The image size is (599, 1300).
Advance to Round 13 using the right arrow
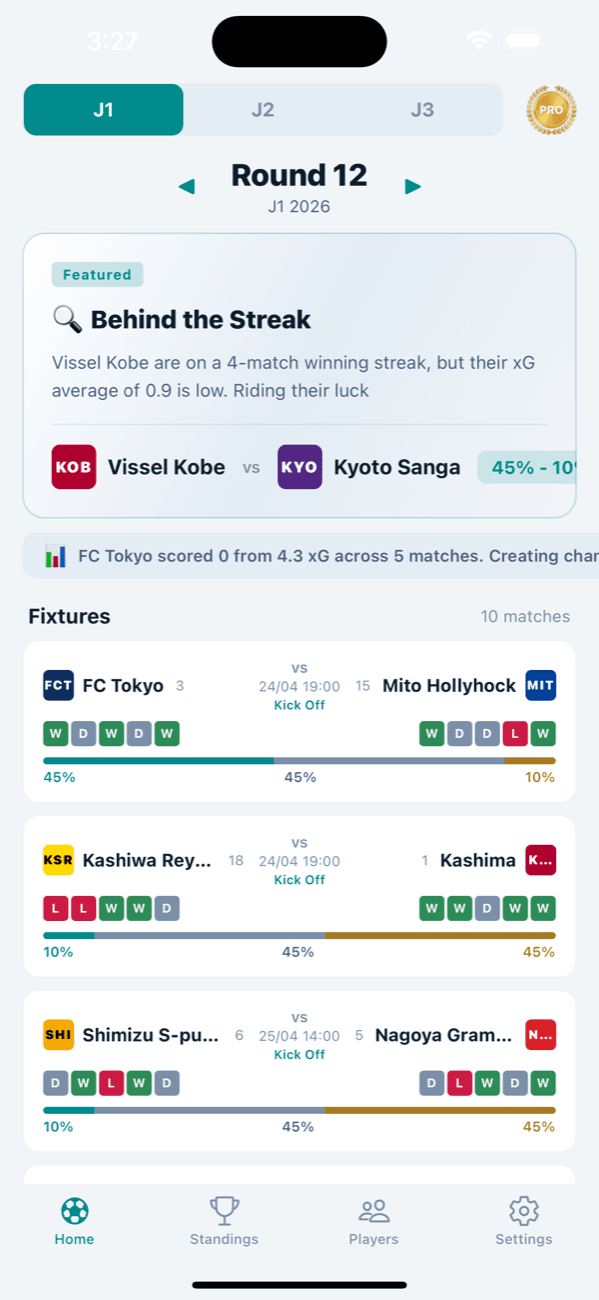tap(413, 186)
